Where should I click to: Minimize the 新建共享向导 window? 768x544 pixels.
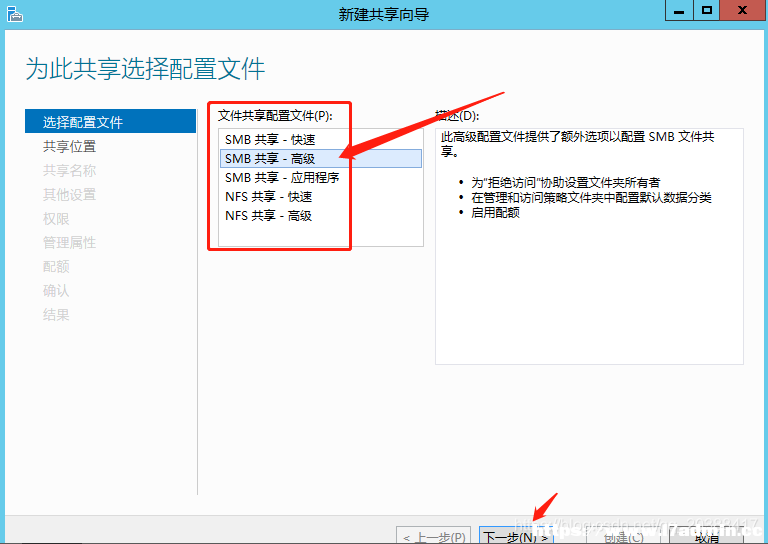679,10
